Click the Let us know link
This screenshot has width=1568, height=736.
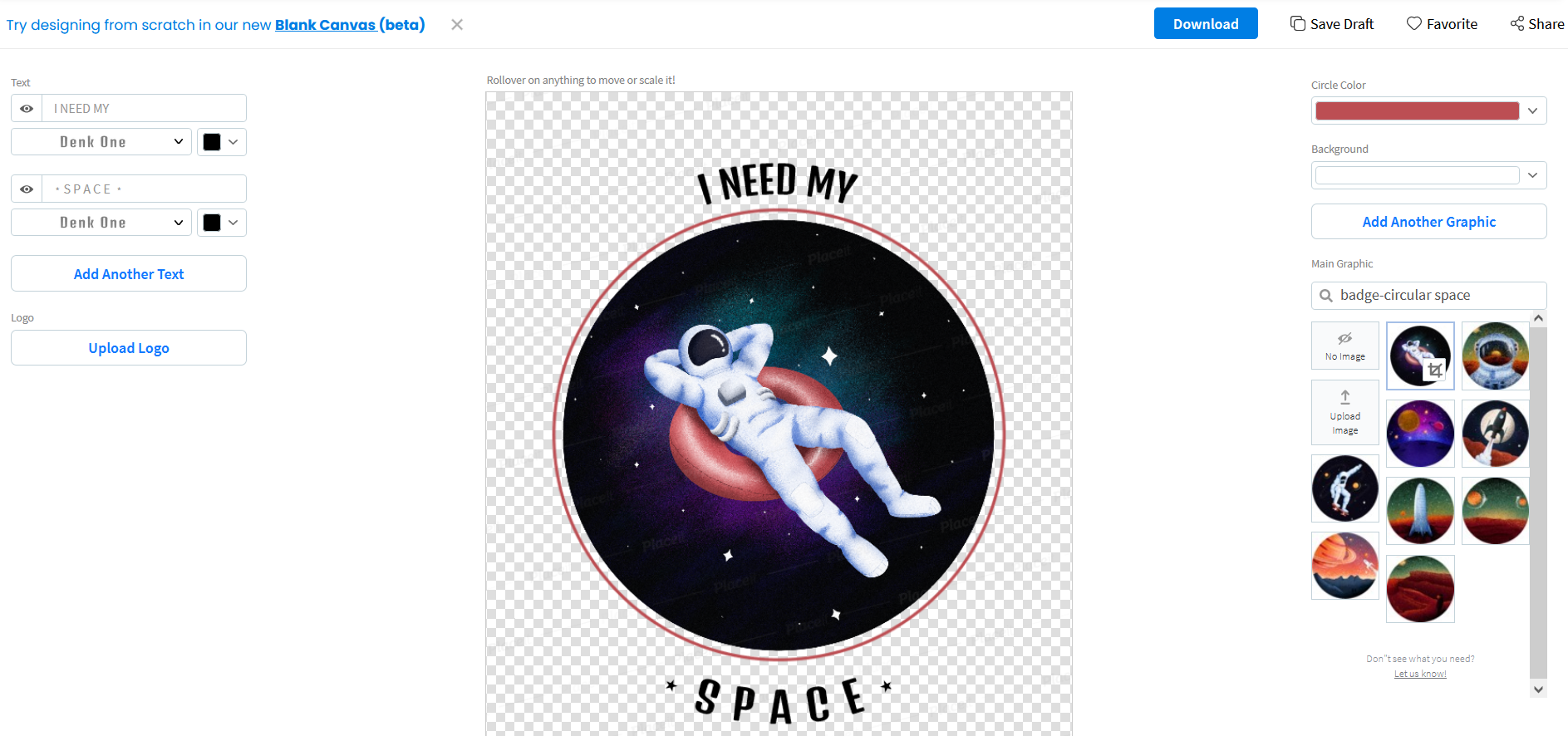(x=1420, y=674)
